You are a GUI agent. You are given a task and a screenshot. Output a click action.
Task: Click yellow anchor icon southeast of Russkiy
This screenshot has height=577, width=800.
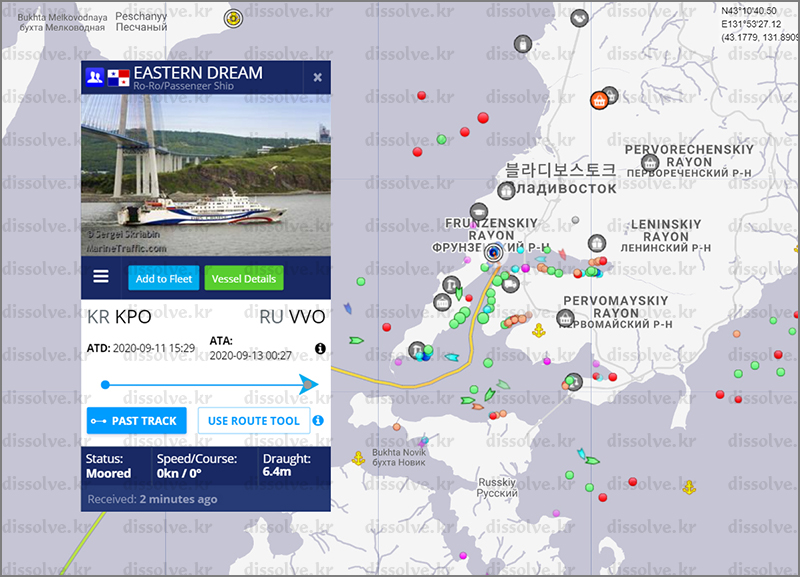[689, 487]
